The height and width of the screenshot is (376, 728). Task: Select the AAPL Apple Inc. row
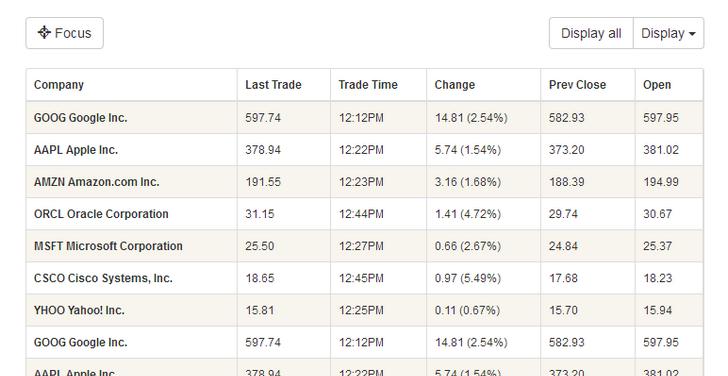365,150
